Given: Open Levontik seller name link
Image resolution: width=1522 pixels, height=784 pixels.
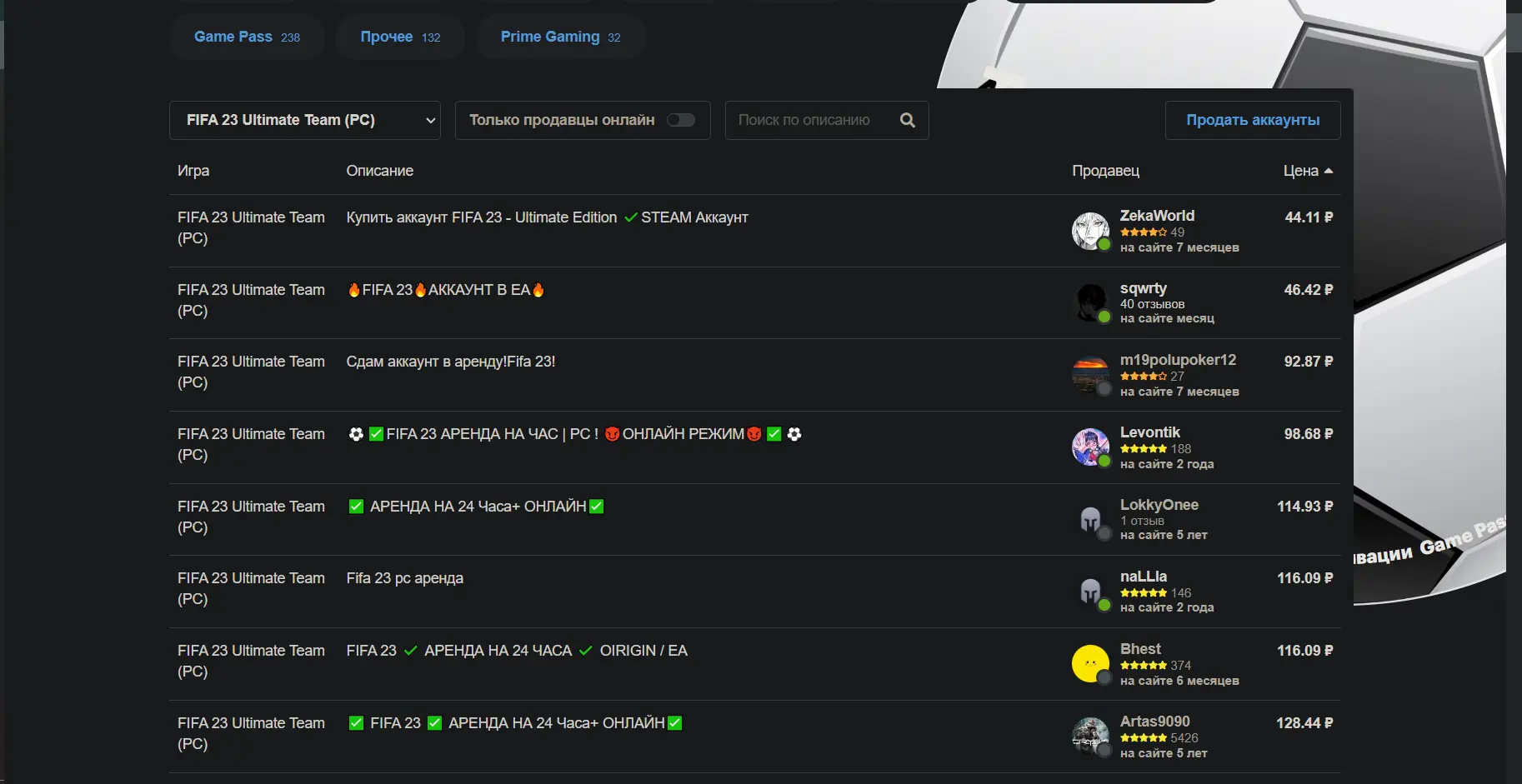Looking at the screenshot, I should click(x=1150, y=432).
